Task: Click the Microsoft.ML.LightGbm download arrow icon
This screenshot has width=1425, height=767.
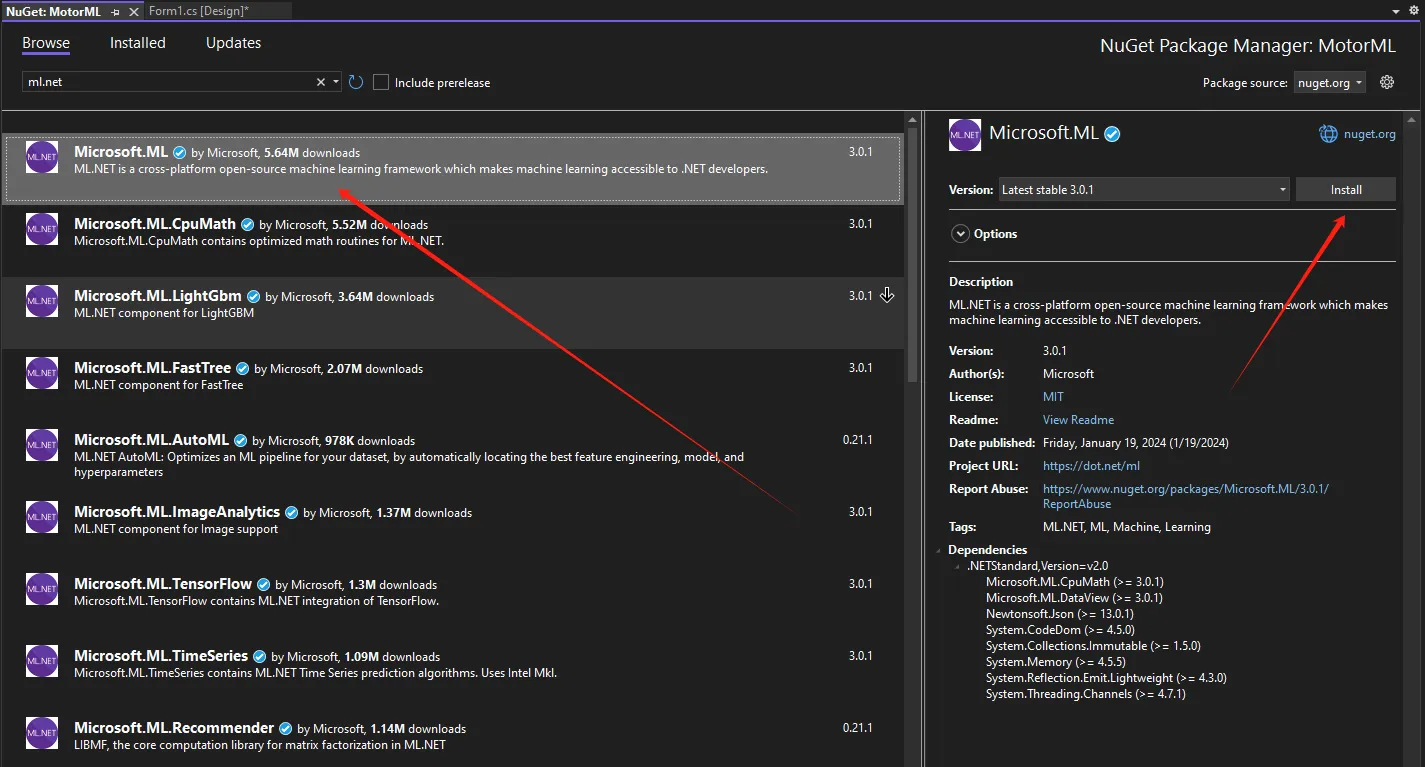Action: 887,295
